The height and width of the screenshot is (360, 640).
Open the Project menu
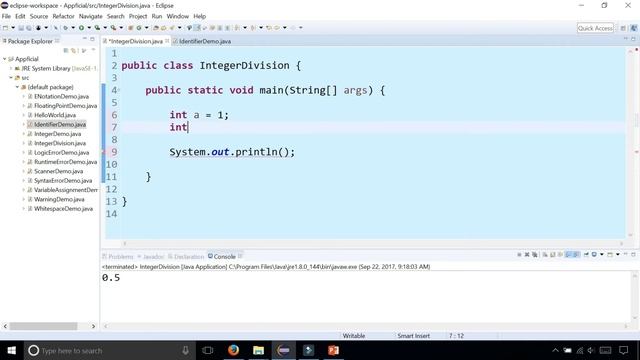[138, 16]
